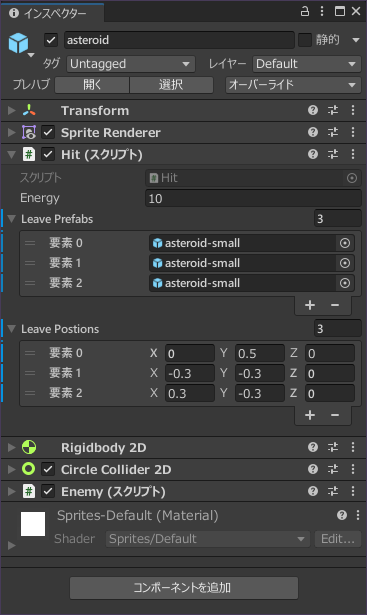Expand the Circle Collider 2D component

point(12,469)
